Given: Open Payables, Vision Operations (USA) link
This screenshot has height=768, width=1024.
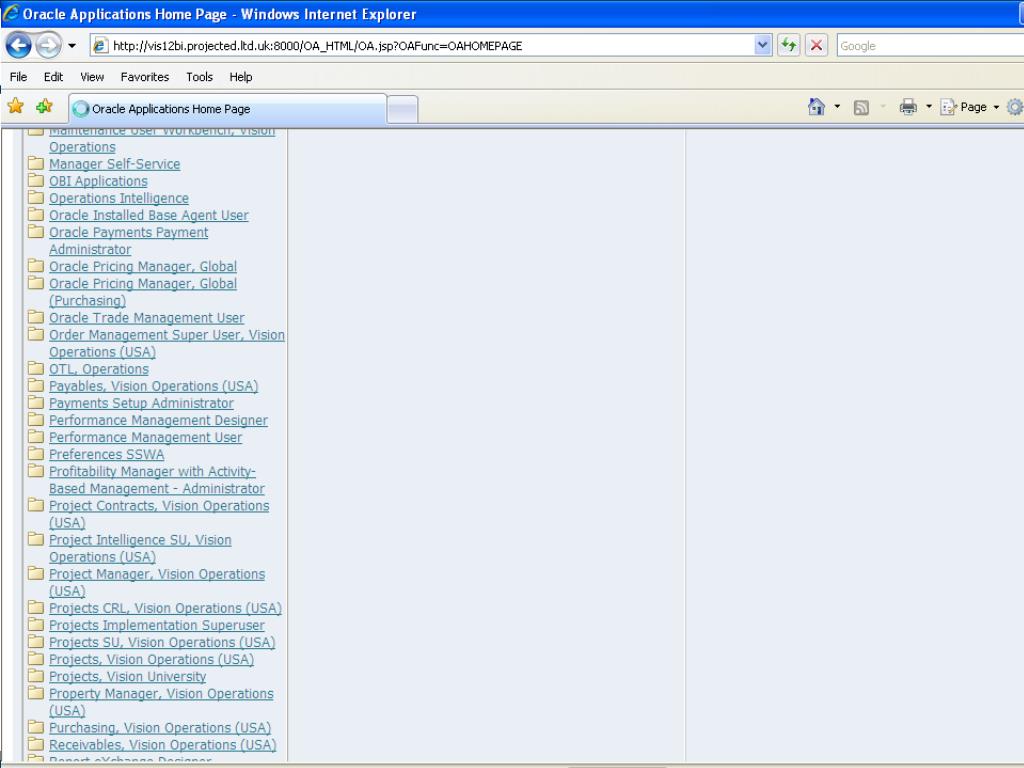Looking at the screenshot, I should point(153,386).
